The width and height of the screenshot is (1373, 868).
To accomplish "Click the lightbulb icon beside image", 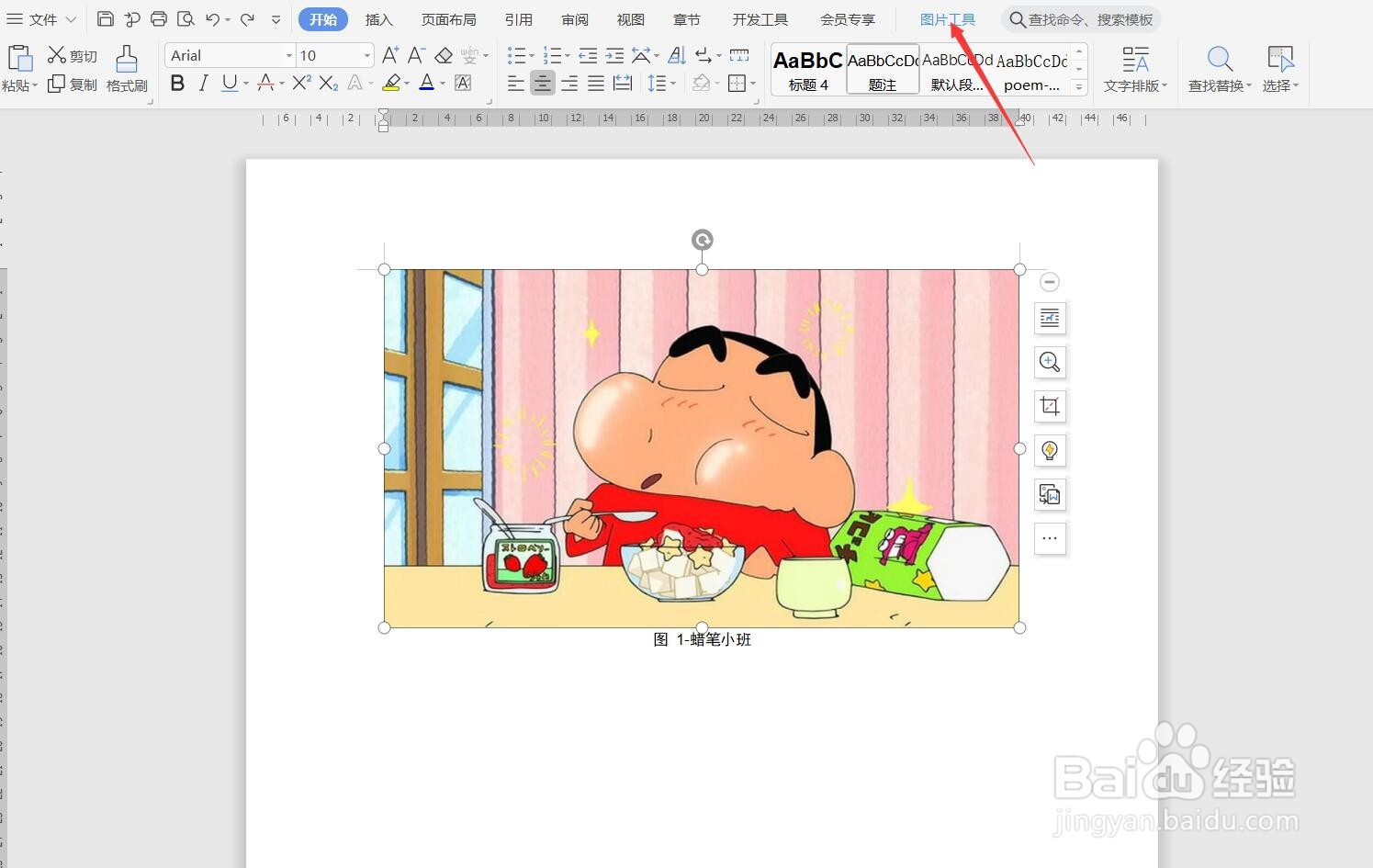I will point(1050,450).
